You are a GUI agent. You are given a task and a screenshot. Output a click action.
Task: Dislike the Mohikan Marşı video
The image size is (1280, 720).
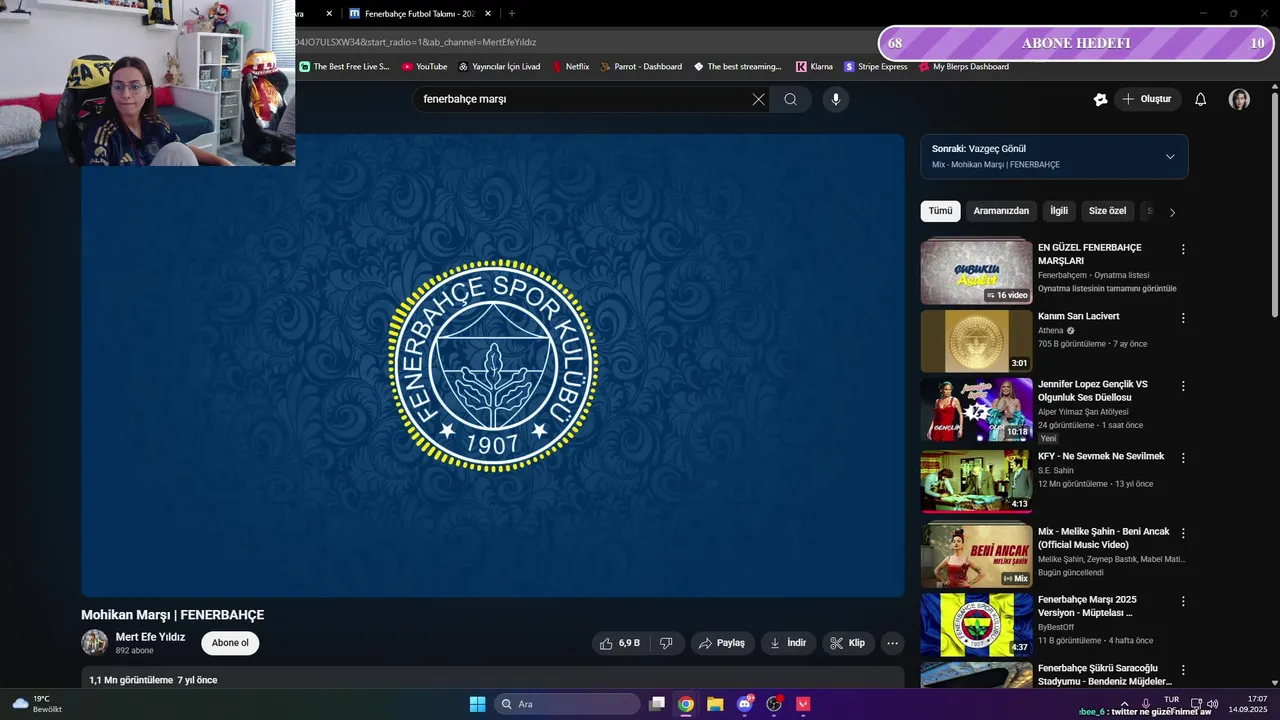(x=667, y=643)
